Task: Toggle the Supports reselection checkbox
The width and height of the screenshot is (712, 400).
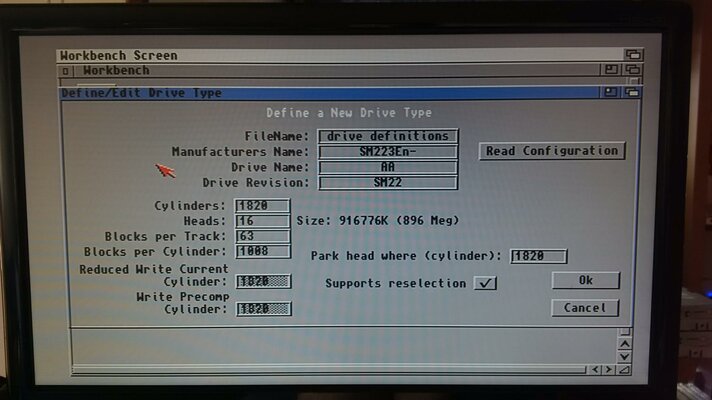Action: tap(485, 283)
